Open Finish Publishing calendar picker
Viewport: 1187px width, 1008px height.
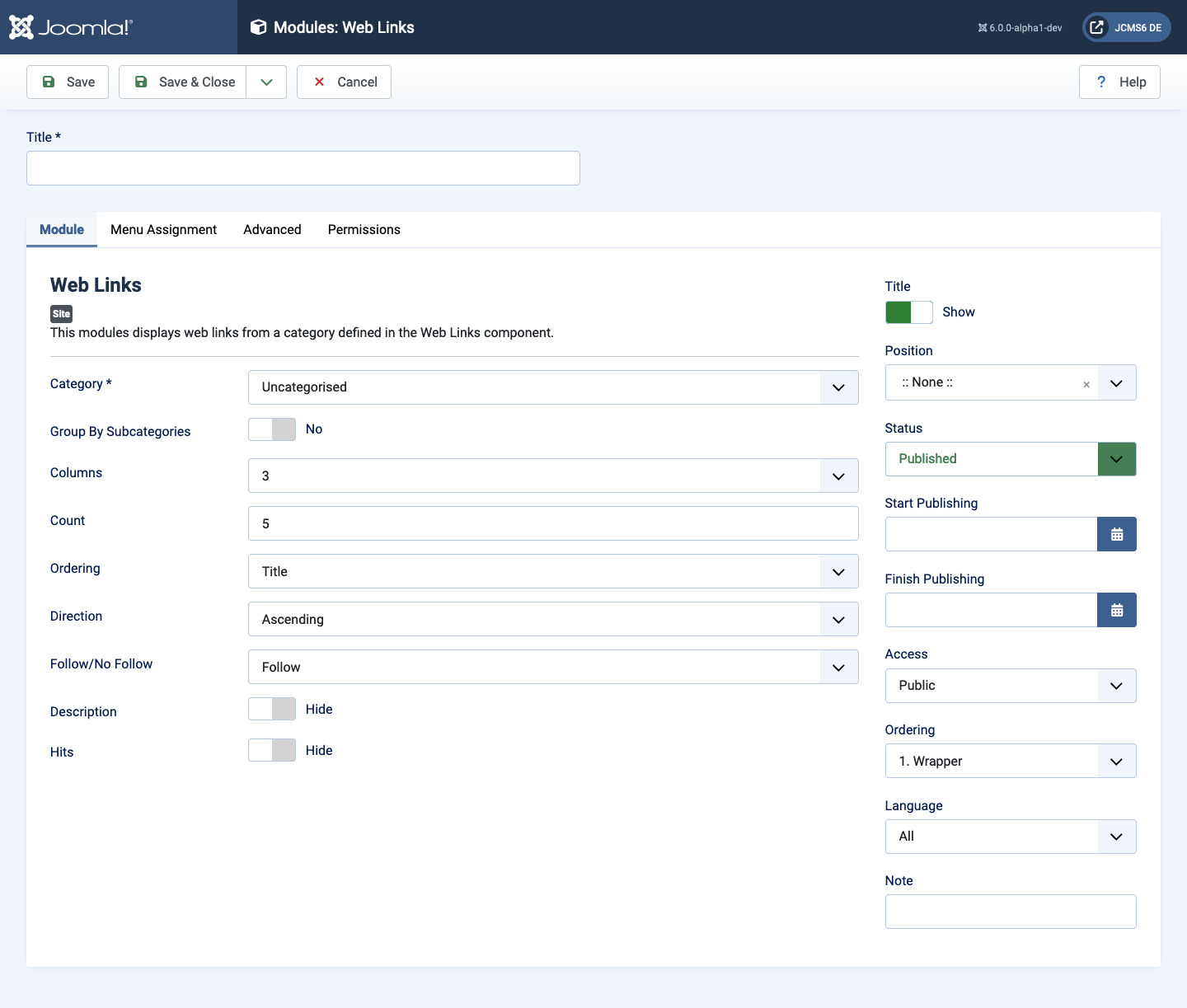coord(1117,610)
